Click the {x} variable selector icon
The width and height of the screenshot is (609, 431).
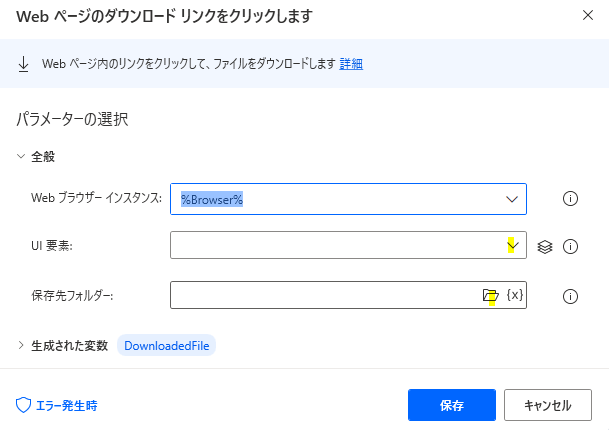pos(515,295)
